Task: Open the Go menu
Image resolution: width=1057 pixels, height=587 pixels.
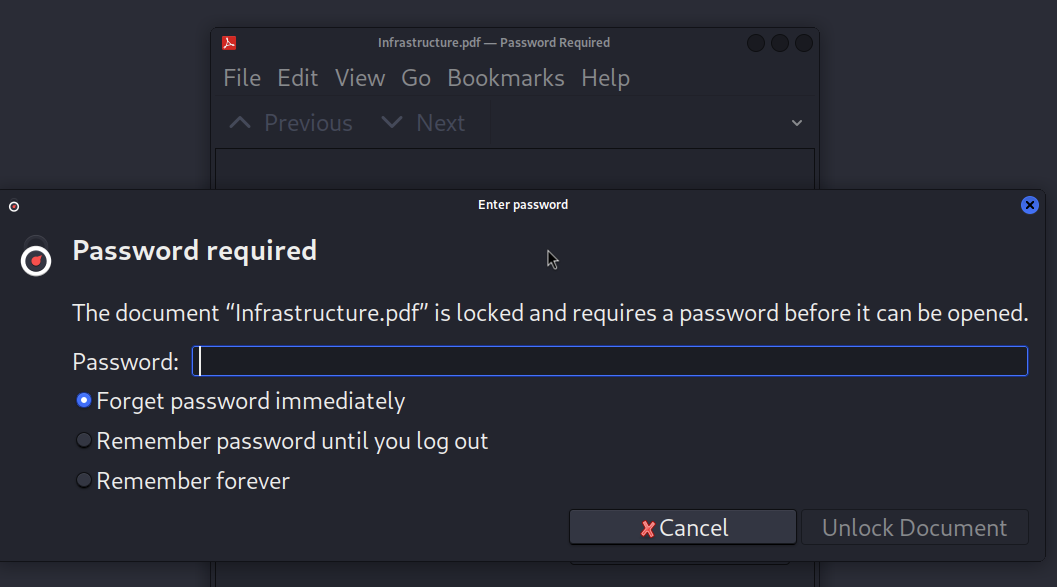Action: [x=416, y=77]
